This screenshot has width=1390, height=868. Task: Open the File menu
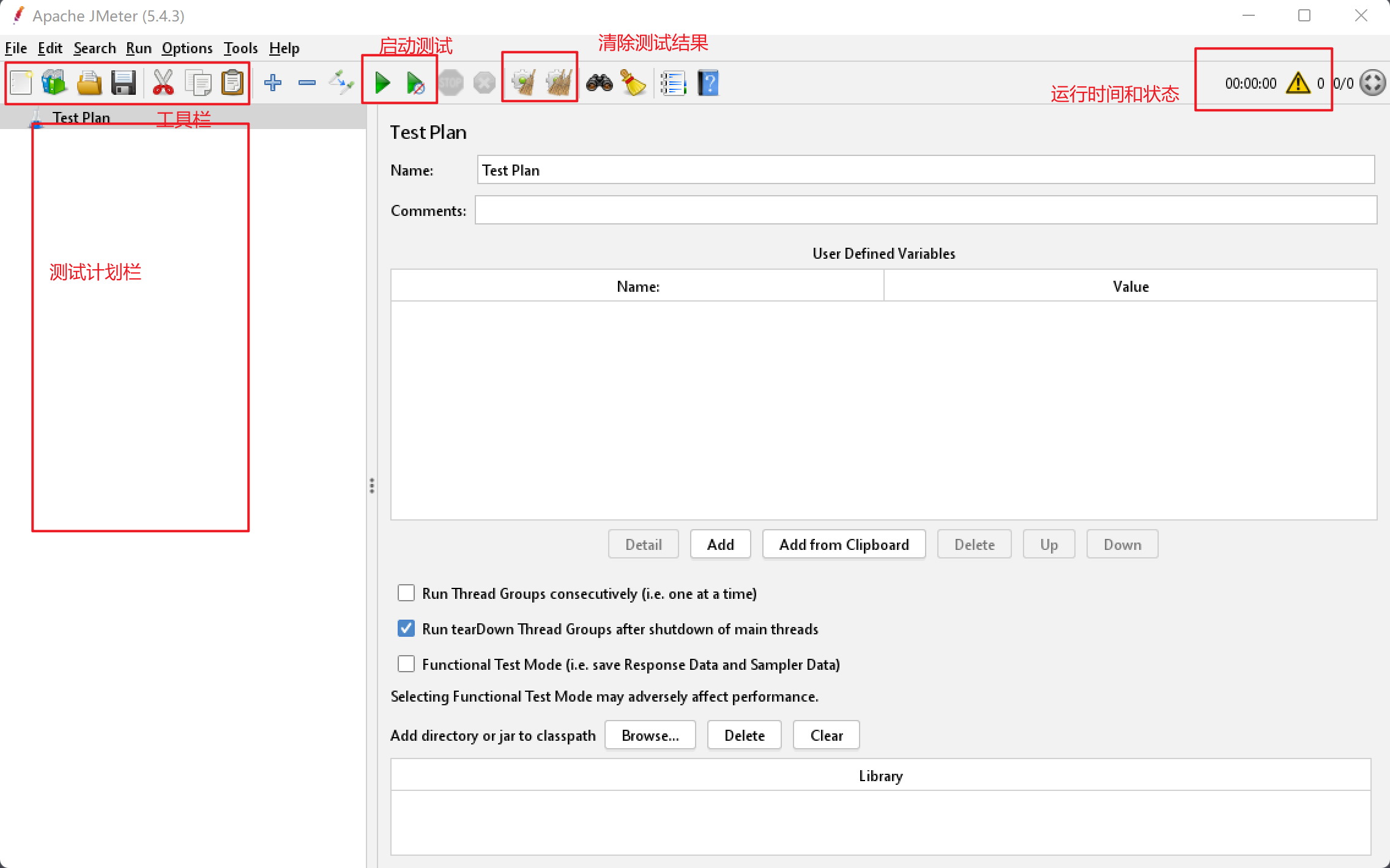pyautogui.click(x=16, y=48)
